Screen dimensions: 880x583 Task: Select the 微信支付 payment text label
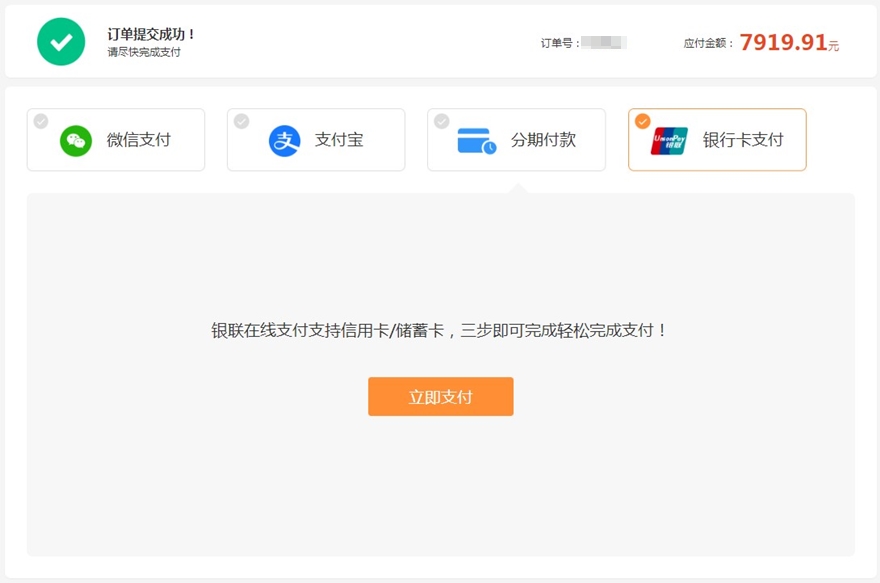pos(139,140)
